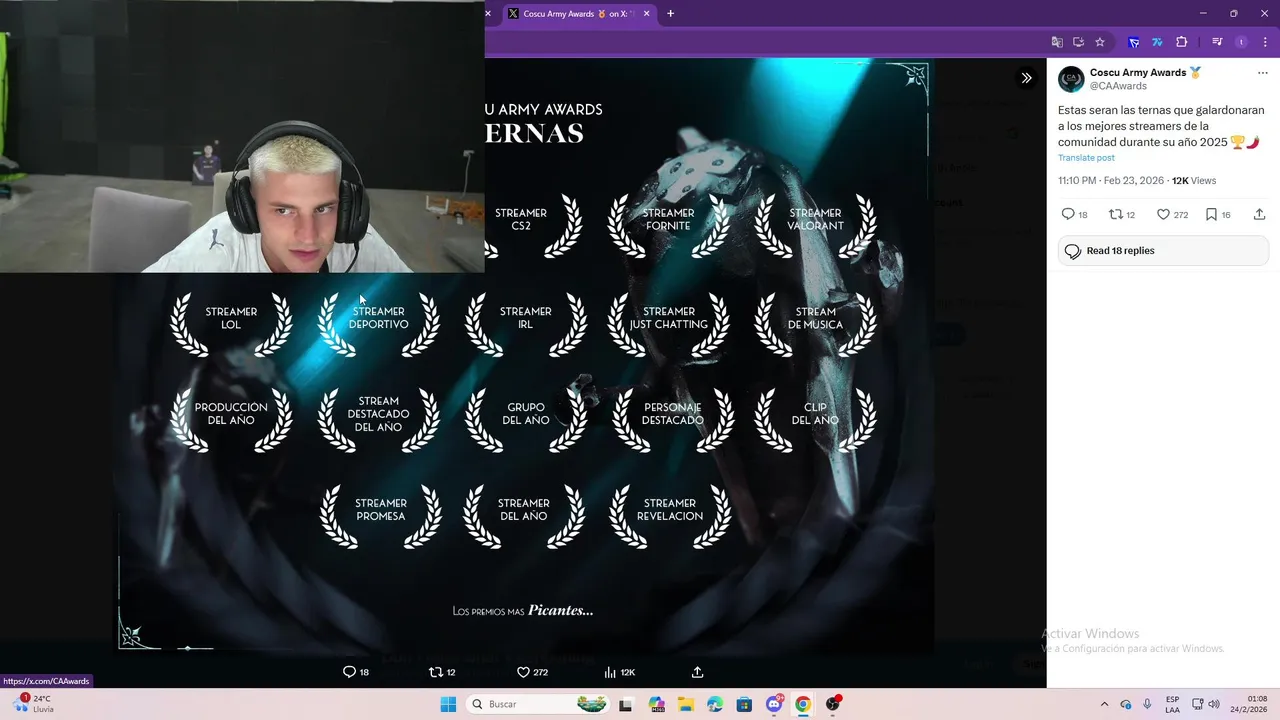
Task: Click the STREAMER DEL AÑO award badge
Action: 524,516
